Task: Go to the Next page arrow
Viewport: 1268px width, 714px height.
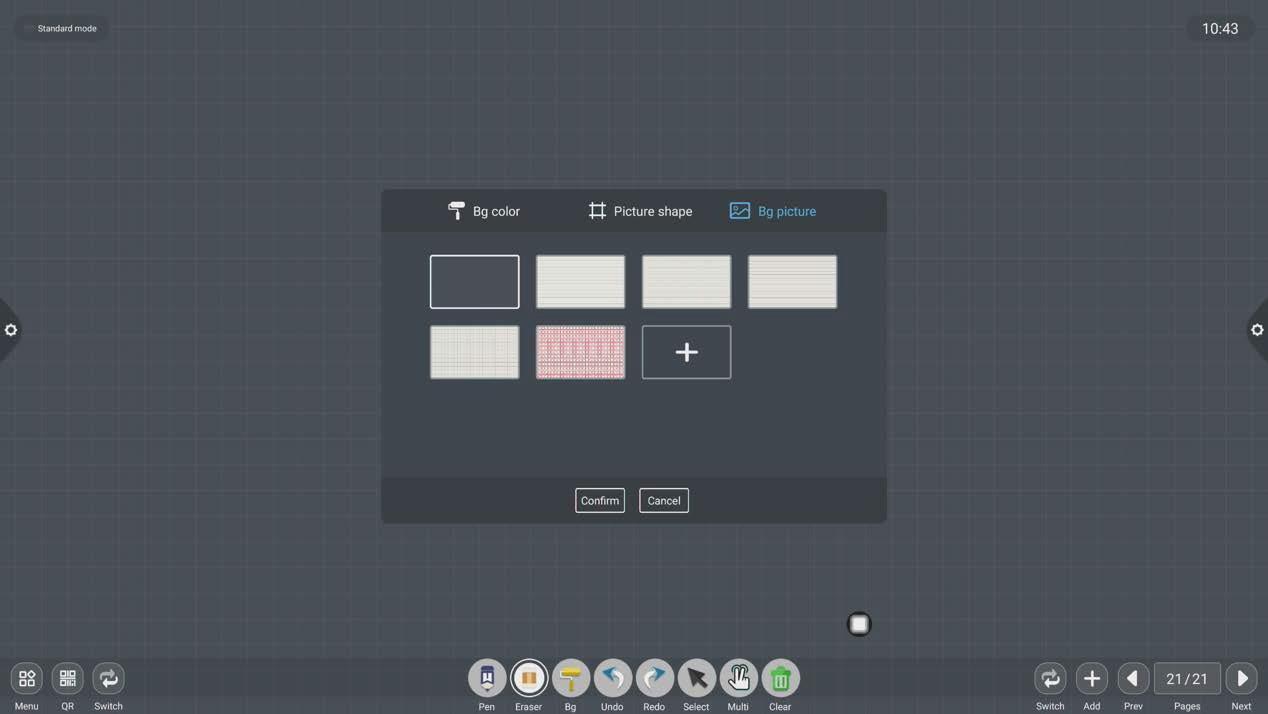Action: [1241, 678]
